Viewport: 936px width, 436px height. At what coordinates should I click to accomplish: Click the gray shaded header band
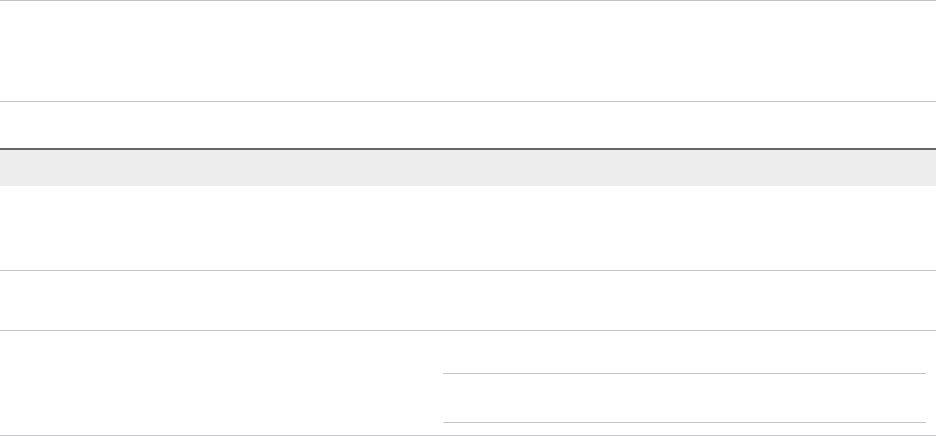click(x=468, y=168)
